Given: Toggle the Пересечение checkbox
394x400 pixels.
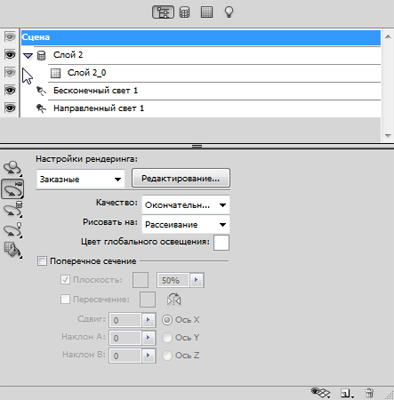Looking at the screenshot, I should [x=65, y=299].
